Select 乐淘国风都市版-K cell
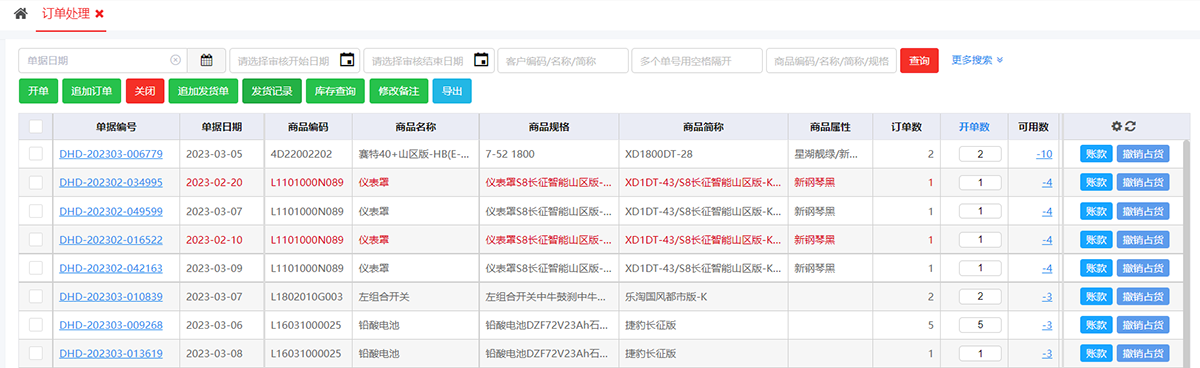The height and width of the screenshot is (368, 1200). [x=666, y=297]
